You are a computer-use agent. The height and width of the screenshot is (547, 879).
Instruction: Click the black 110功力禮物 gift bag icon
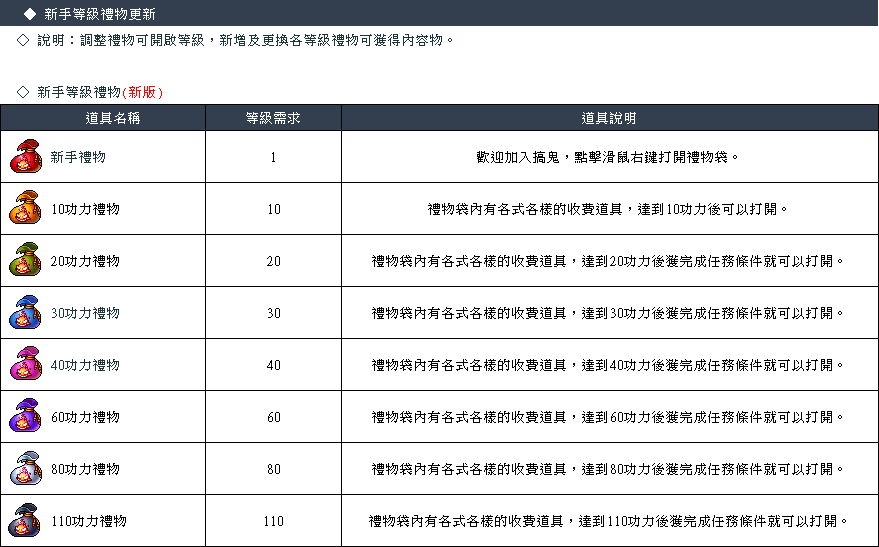click(26, 521)
